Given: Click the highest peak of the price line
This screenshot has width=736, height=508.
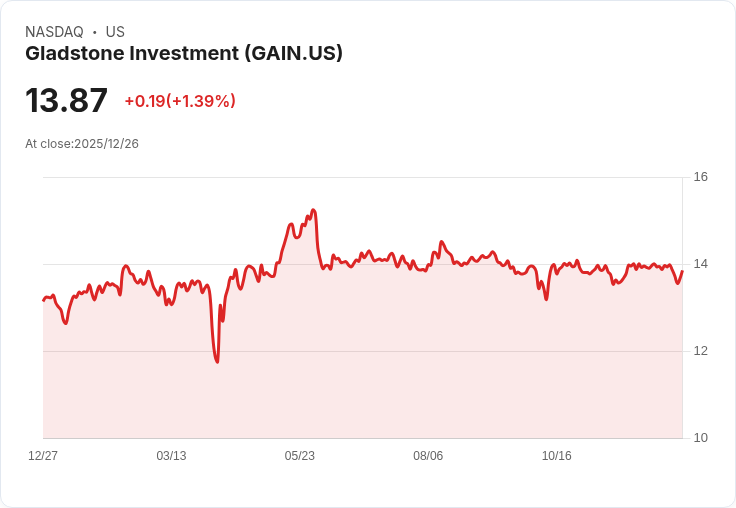Looking at the screenshot, I should (313, 210).
